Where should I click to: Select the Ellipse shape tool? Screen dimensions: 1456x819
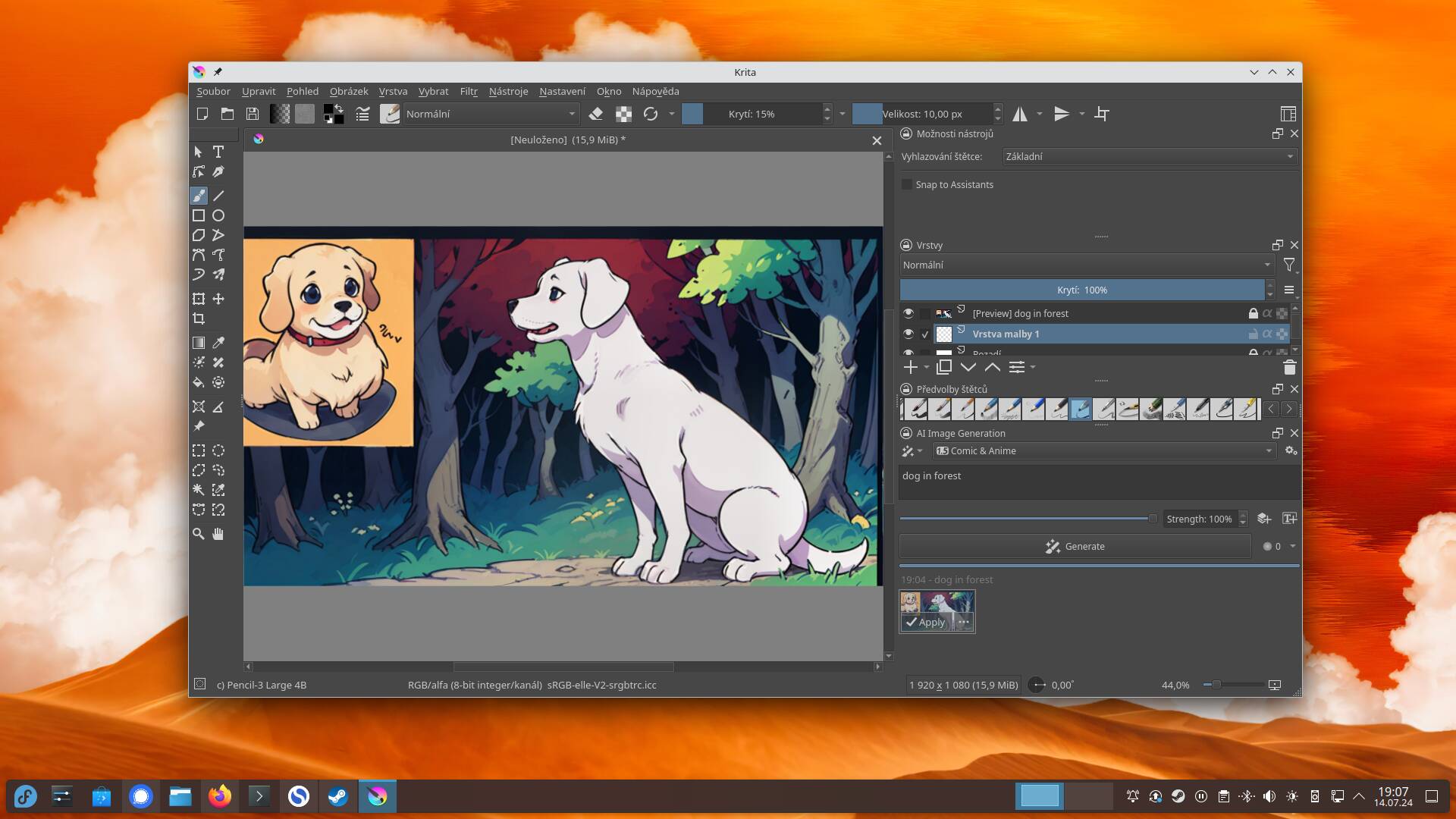point(218,215)
